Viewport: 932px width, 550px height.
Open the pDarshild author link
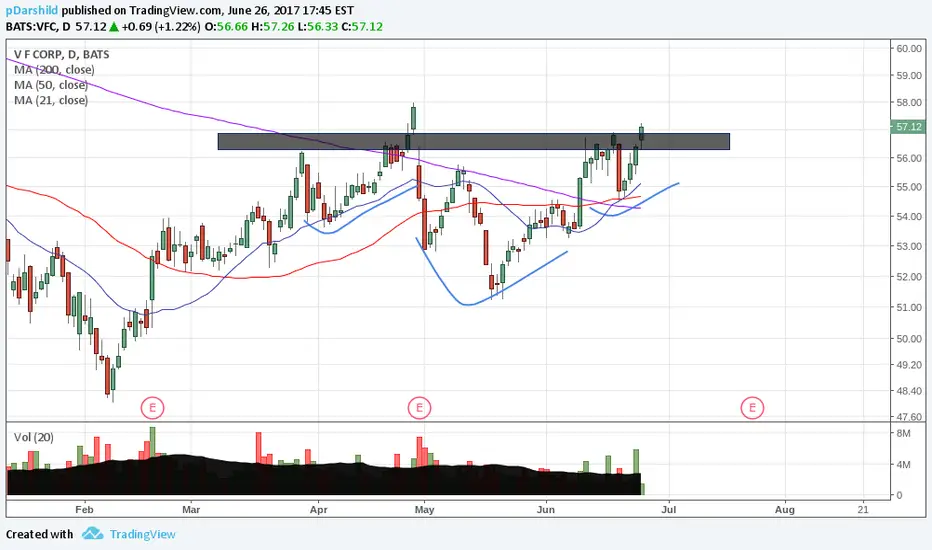pyautogui.click(x=32, y=10)
